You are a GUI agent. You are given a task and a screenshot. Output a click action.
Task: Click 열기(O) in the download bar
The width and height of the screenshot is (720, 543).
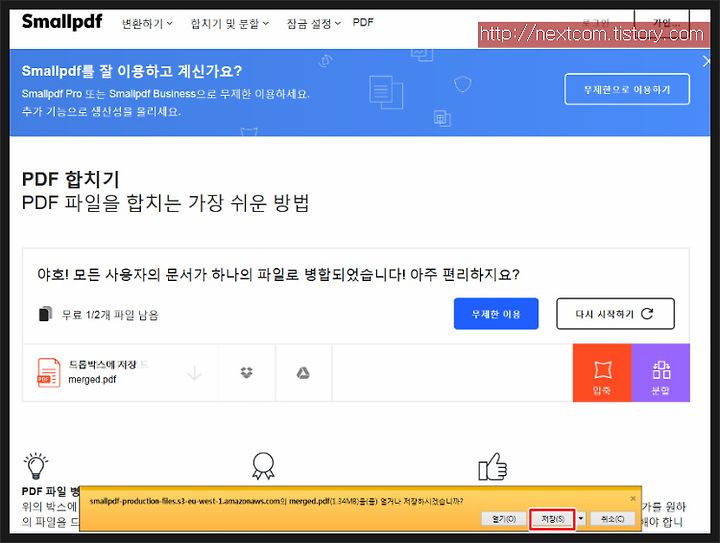click(x=504, y=519)
